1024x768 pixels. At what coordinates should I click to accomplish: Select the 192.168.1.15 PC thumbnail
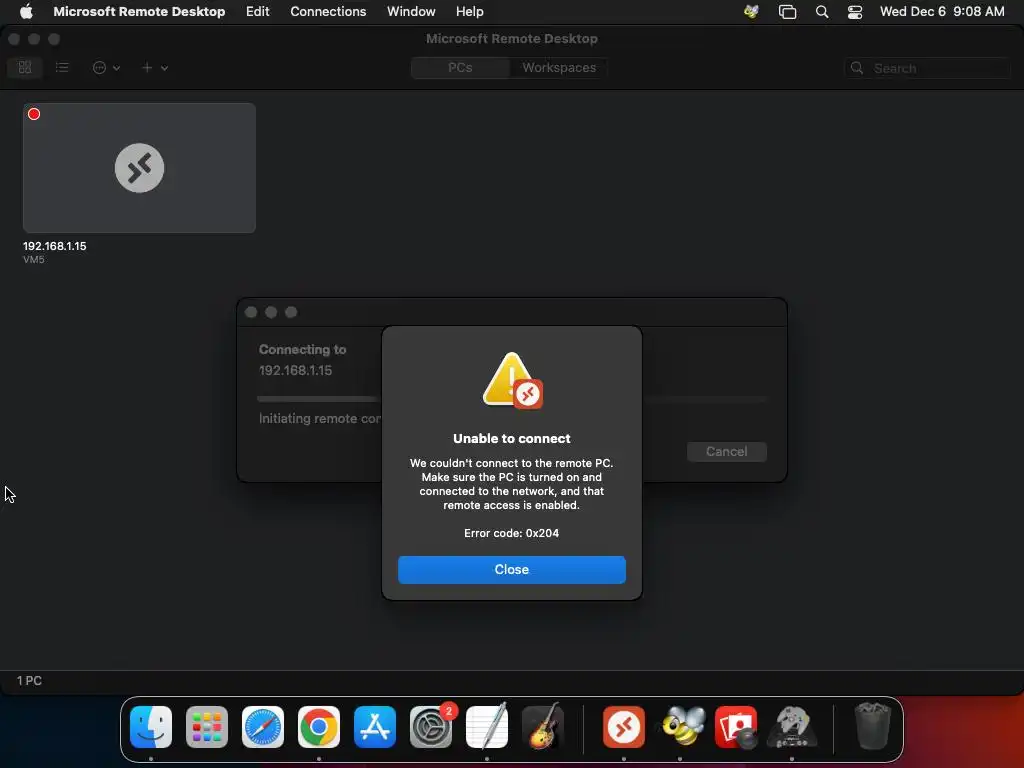pyautogui.click(x=139, y=168)
